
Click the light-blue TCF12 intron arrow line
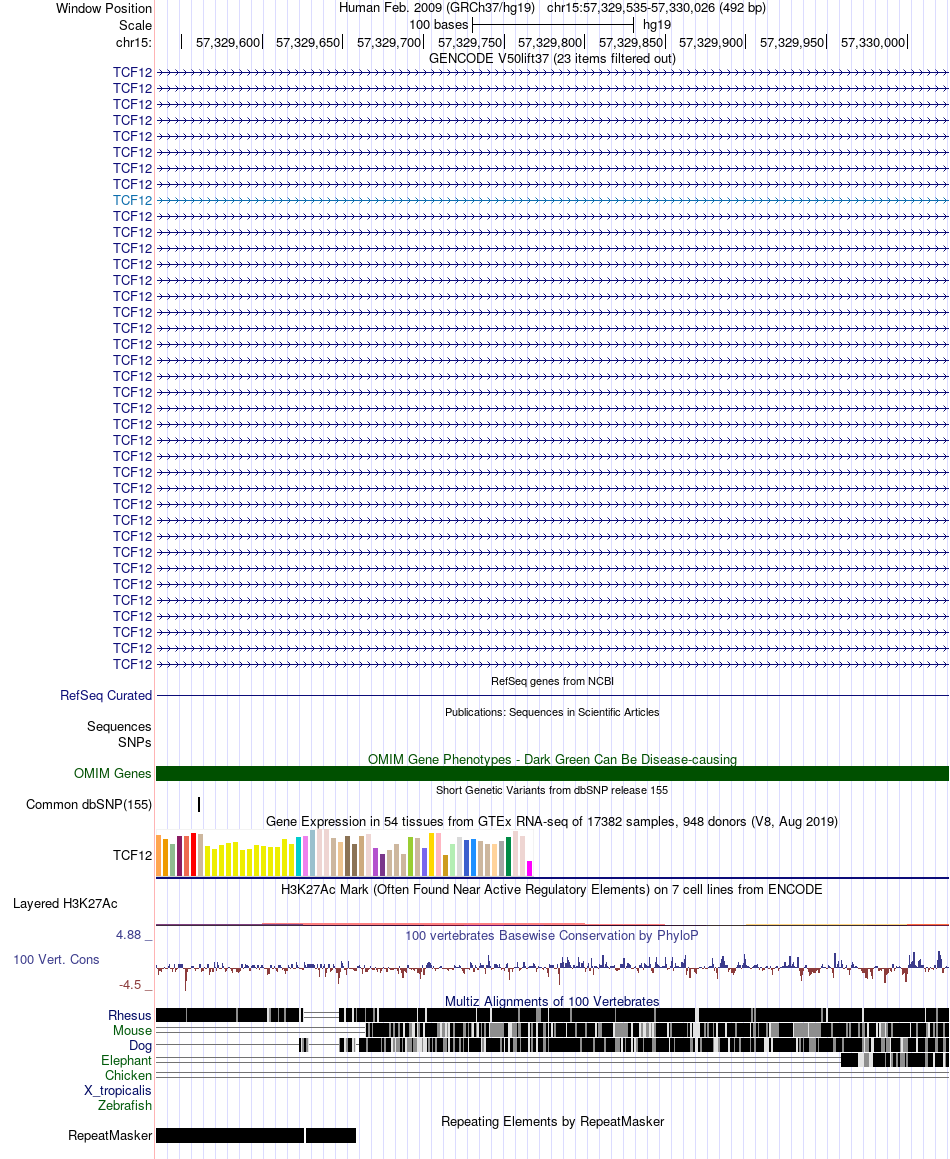pyautogui.click(x=552, y=200)
